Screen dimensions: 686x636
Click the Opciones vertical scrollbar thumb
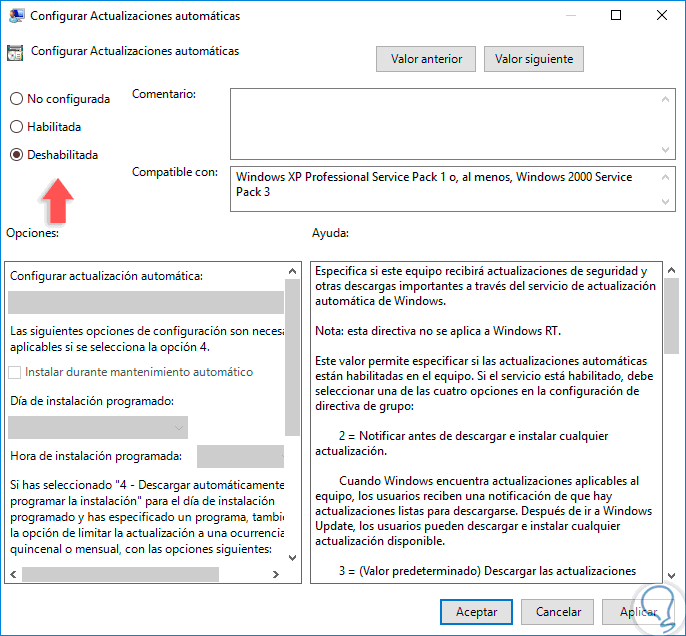292,357
